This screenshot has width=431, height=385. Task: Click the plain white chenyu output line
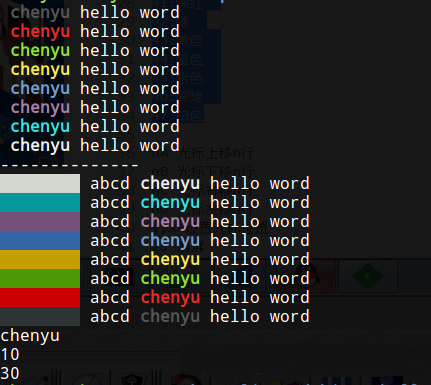[x=30, y=336]
